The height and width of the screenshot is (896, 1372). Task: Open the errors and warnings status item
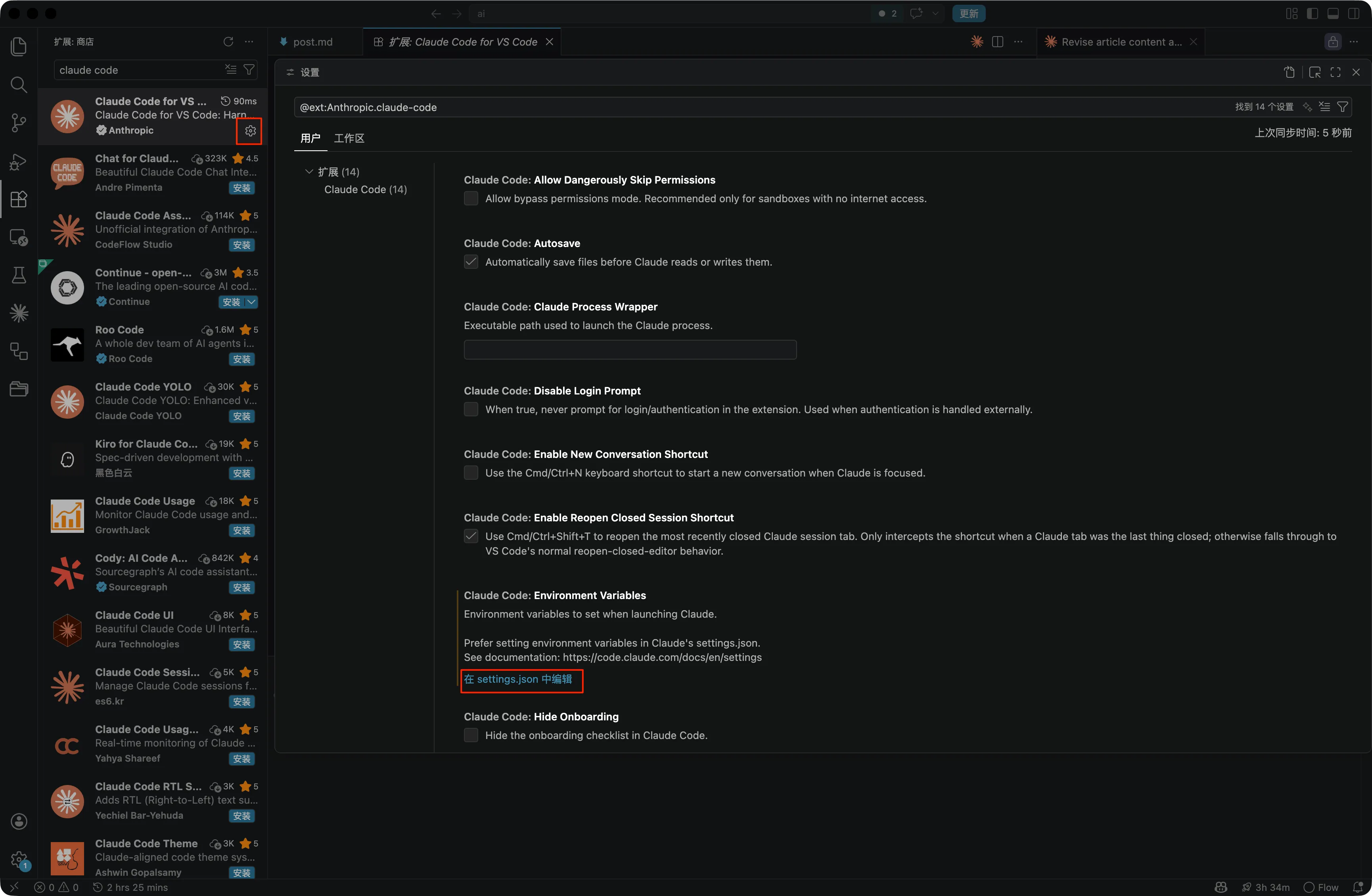point(56,887)
